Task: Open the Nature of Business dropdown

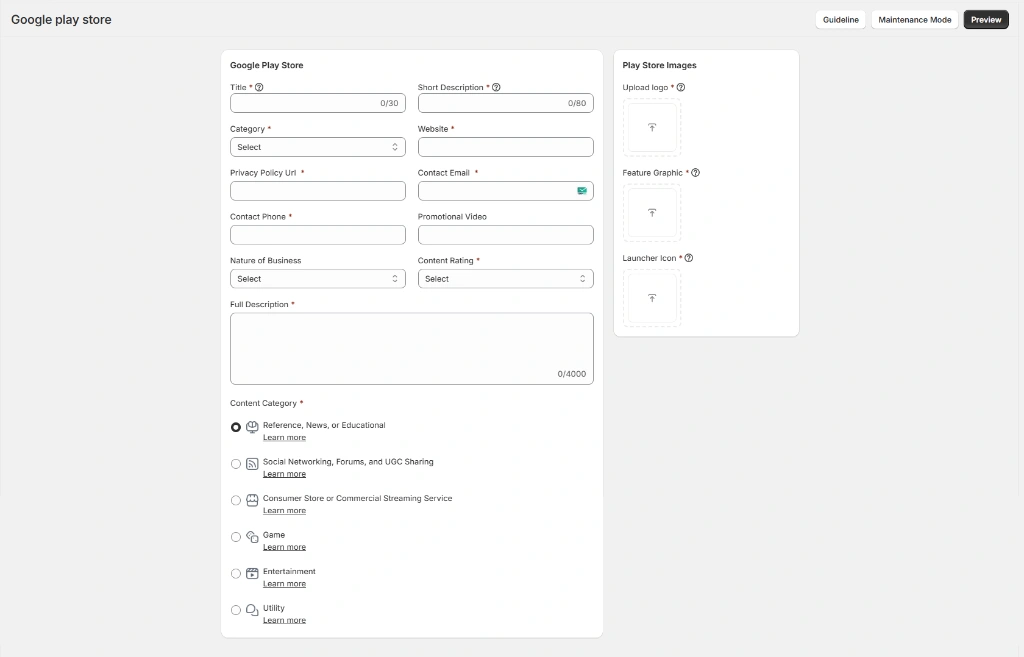Action: [317, 279]
